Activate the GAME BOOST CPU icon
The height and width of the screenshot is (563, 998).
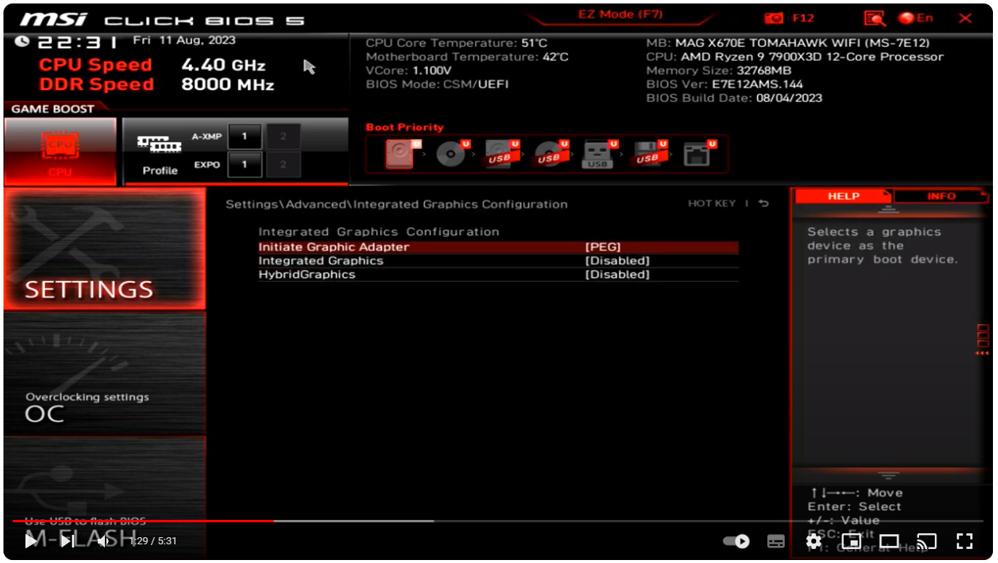click(x=60, y=151)
